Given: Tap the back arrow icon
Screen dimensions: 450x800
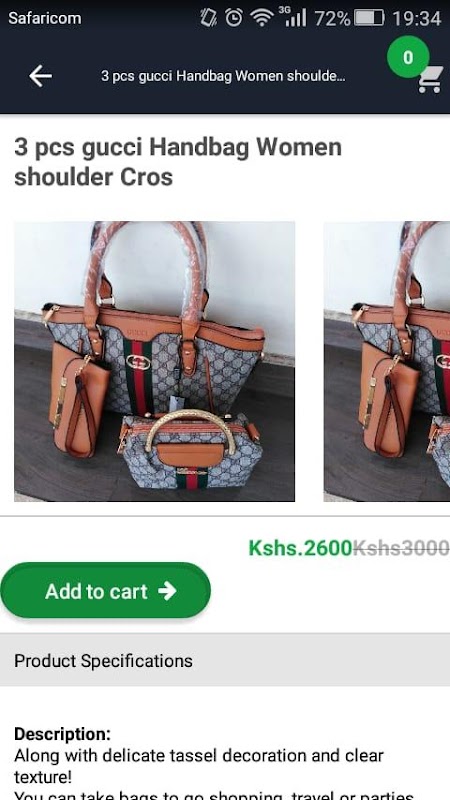Looking at the screenshot, I should coord(40,76).
